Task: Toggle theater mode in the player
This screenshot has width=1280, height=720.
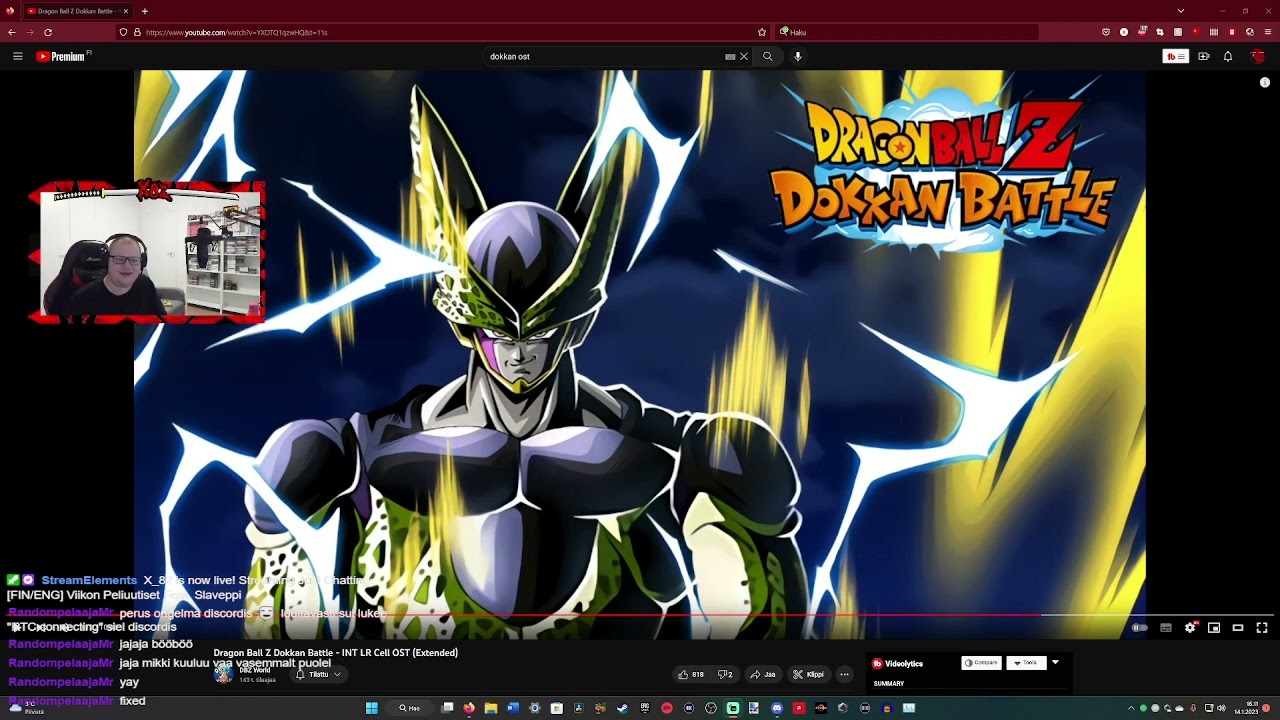Action: [x=1238, y=628]
